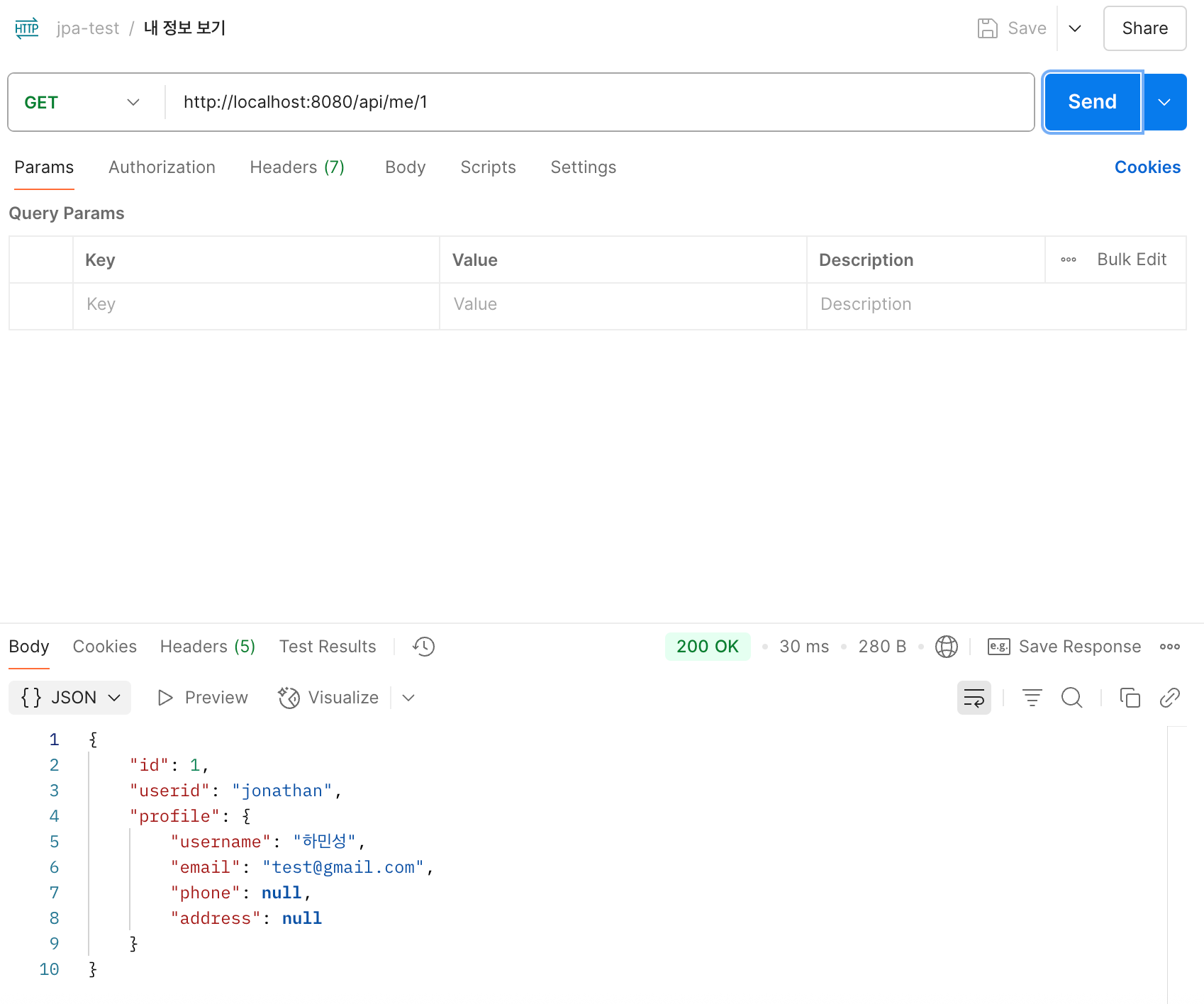
Task: Open the Authorization tab
Action: [x=162, y=167]
